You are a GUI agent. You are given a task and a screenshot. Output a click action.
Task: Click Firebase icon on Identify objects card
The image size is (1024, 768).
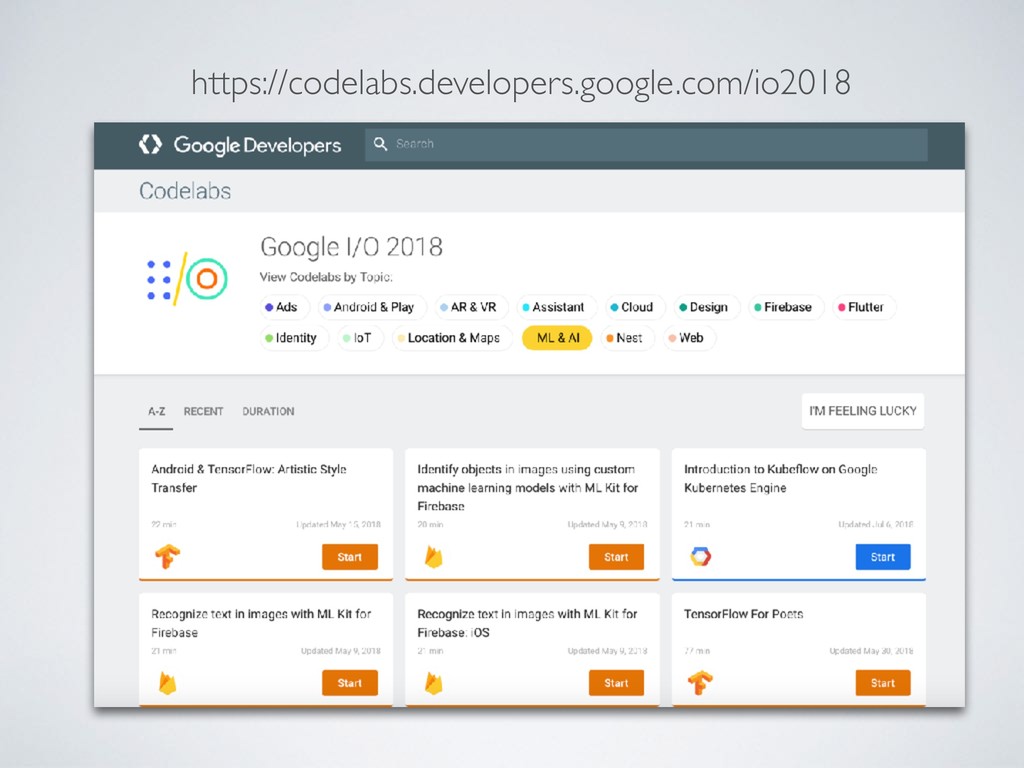[x=434, y=557]
